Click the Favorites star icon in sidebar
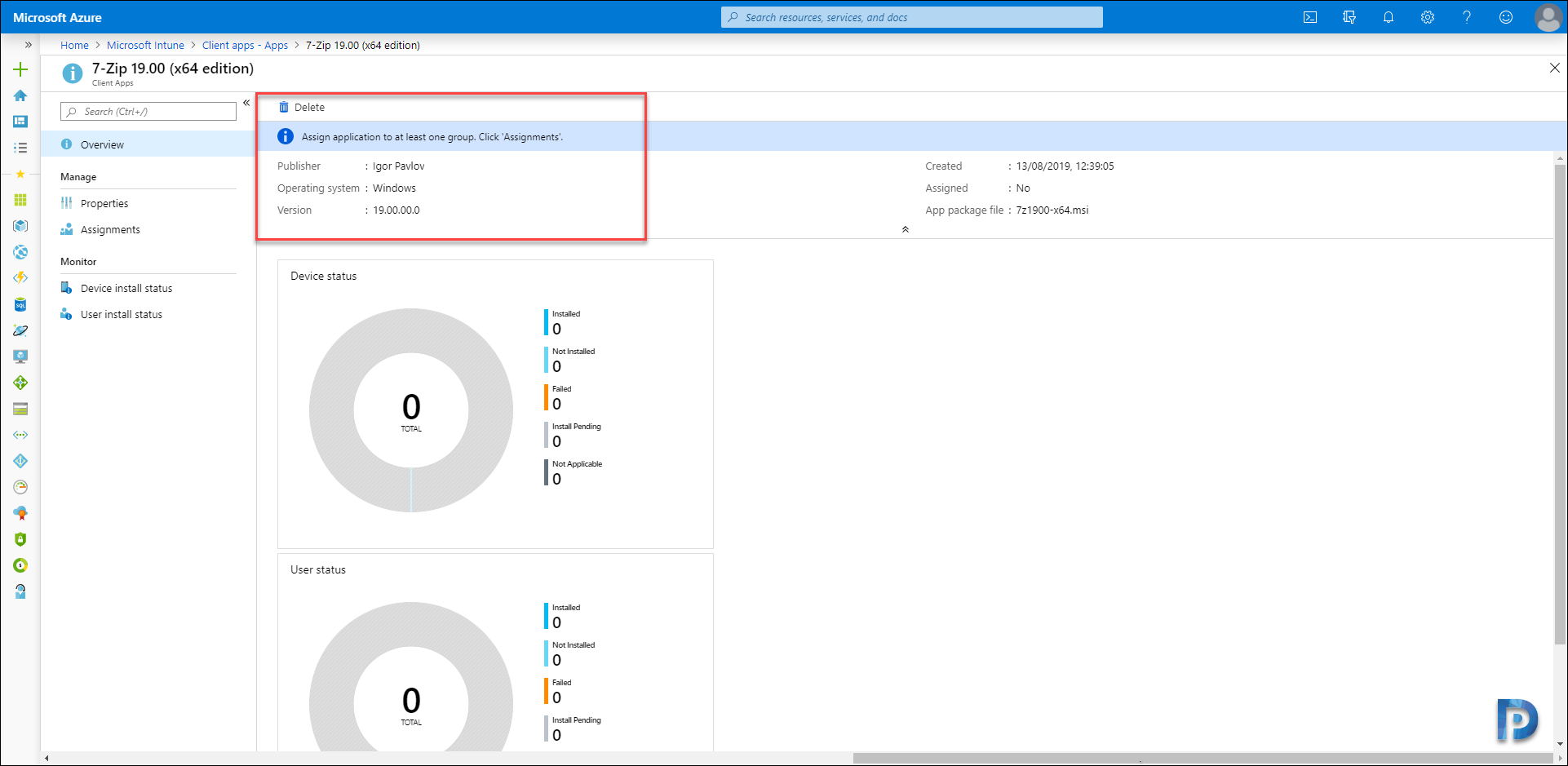This screenshot has height=766, width=1568. 20,174
